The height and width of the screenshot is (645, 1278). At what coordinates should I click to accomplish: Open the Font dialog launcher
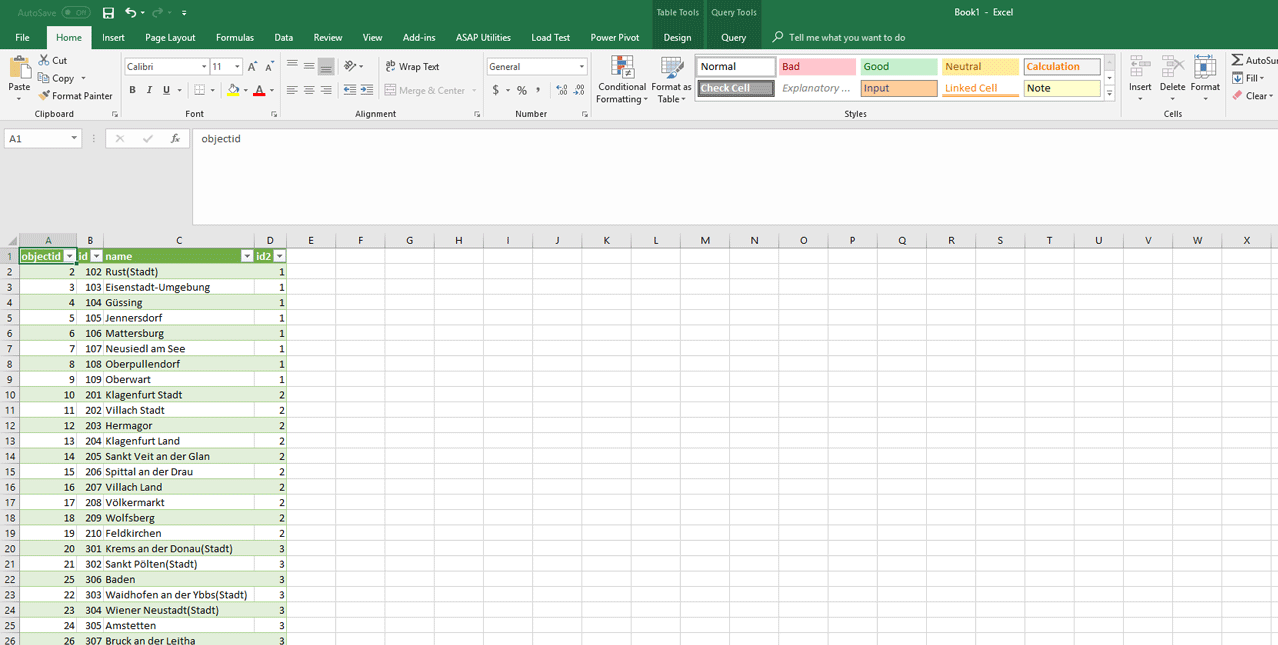pos(275,114)
